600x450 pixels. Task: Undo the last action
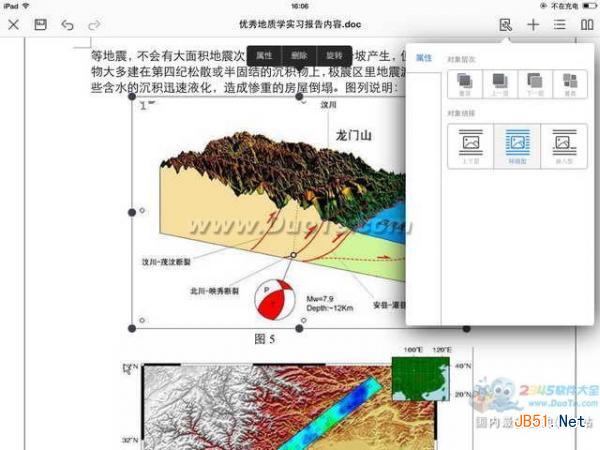pos(67,23)
